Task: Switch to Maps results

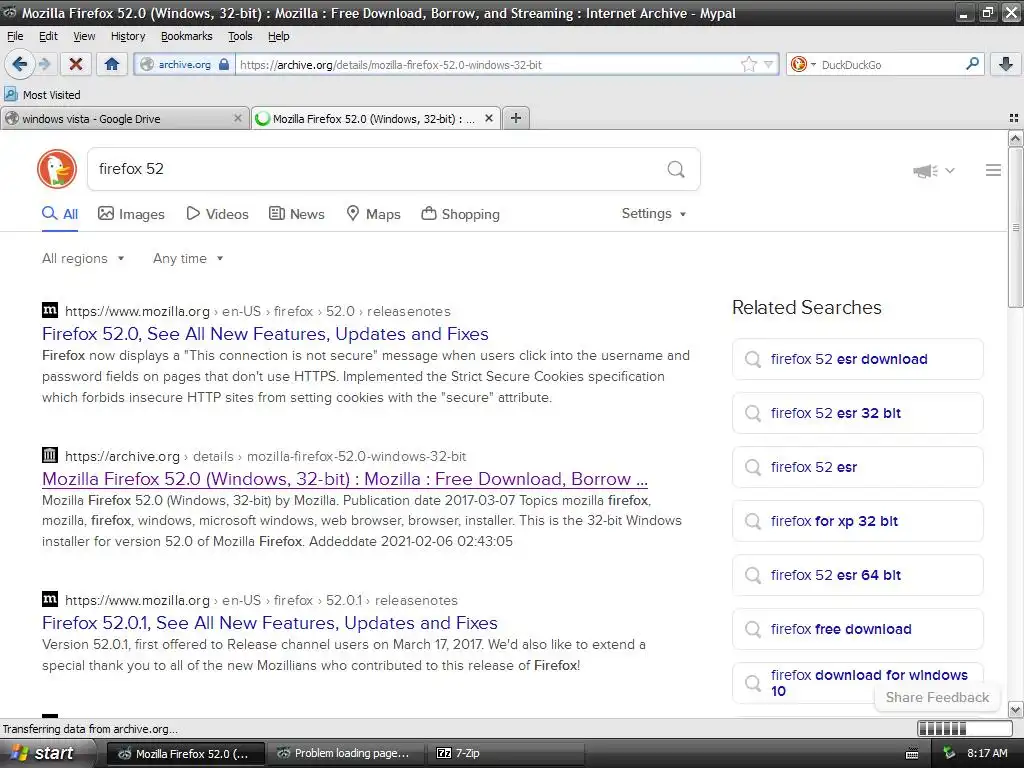Action: 374,214
